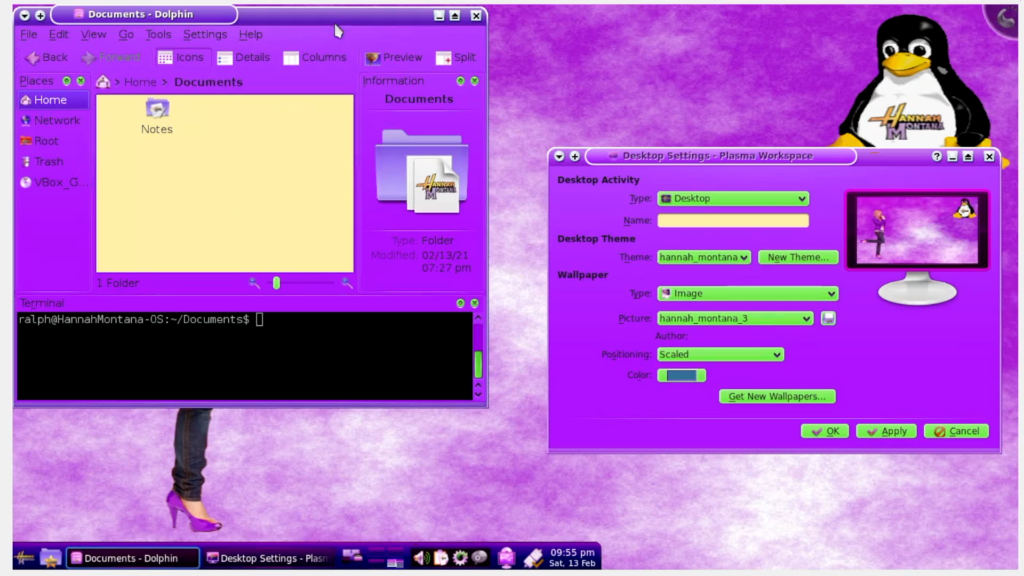Click the desktop activity Name field
This screenshot has height=576, width=1024.
coord(733,221)
